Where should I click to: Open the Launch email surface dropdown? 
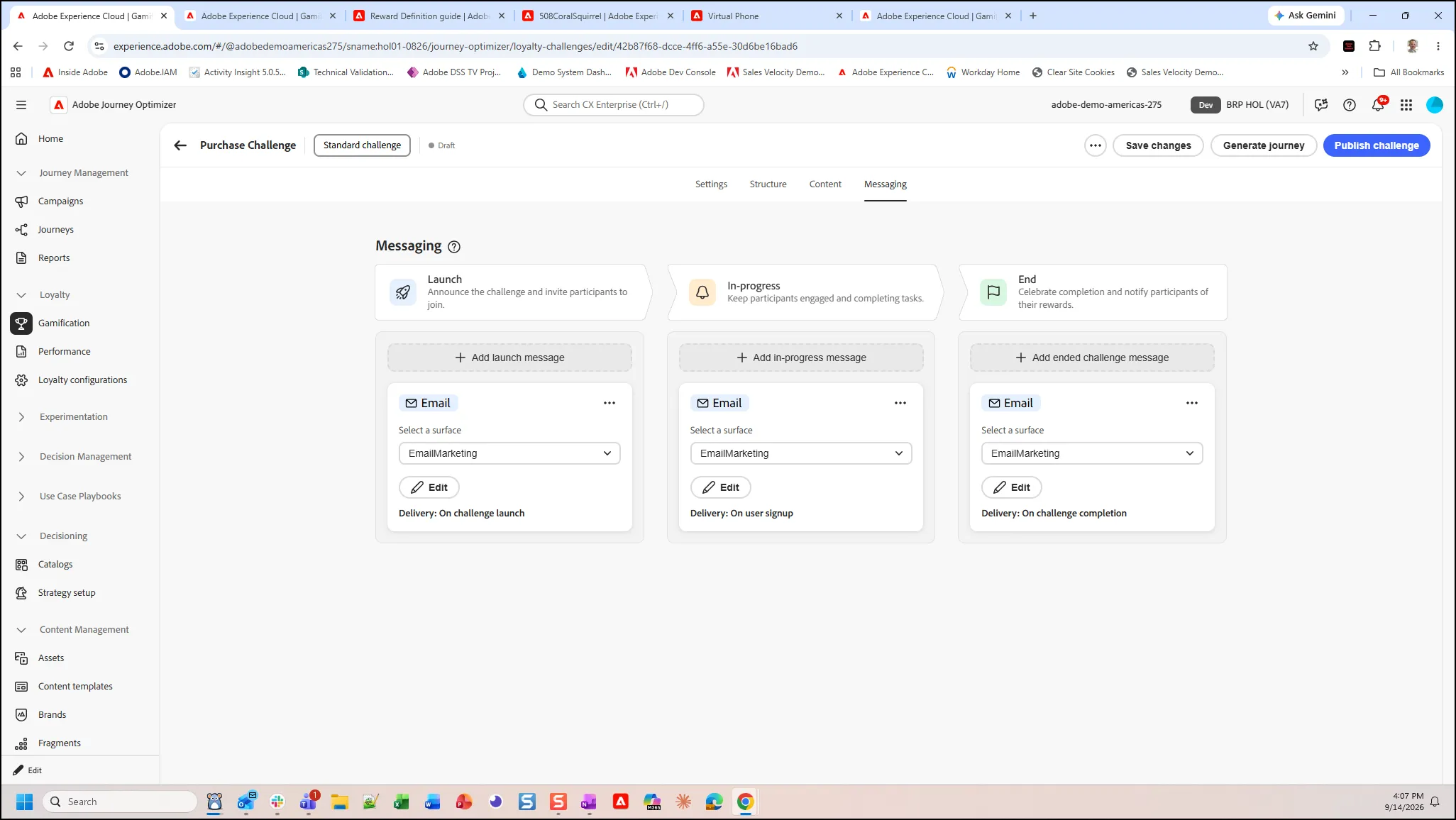[509, 453]
